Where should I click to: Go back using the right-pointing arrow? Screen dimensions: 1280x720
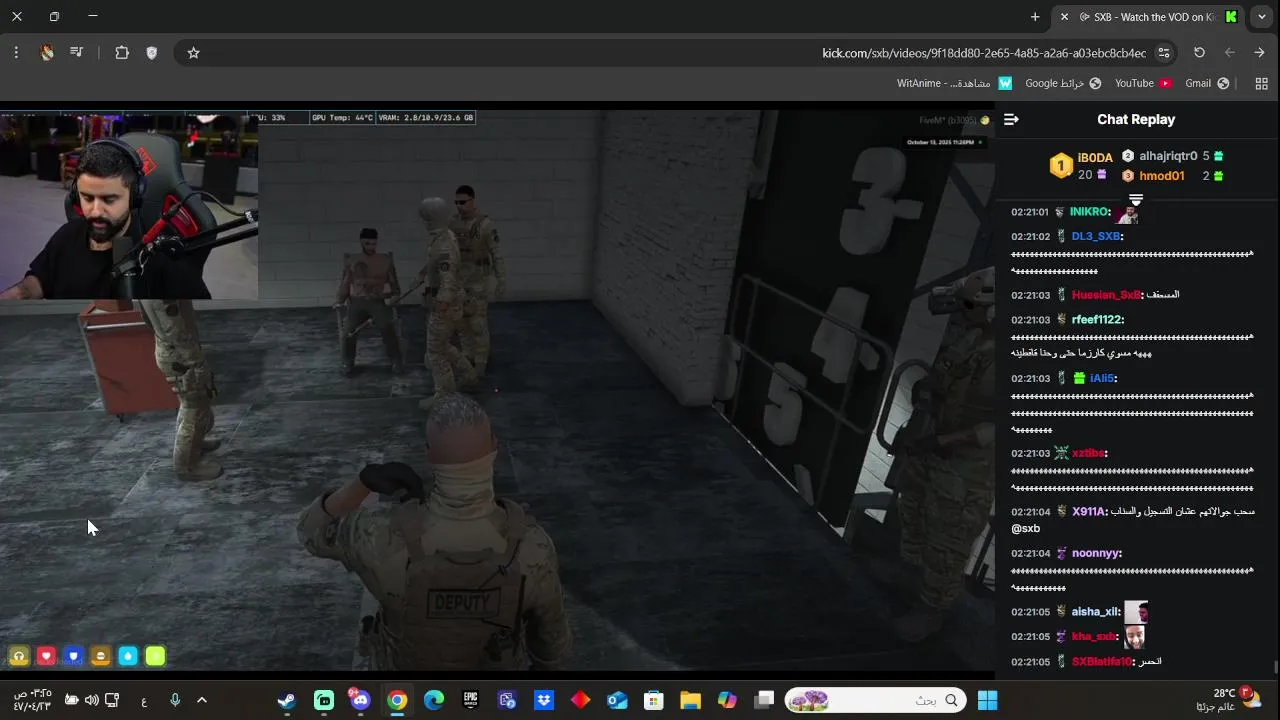coord(1259,53)
